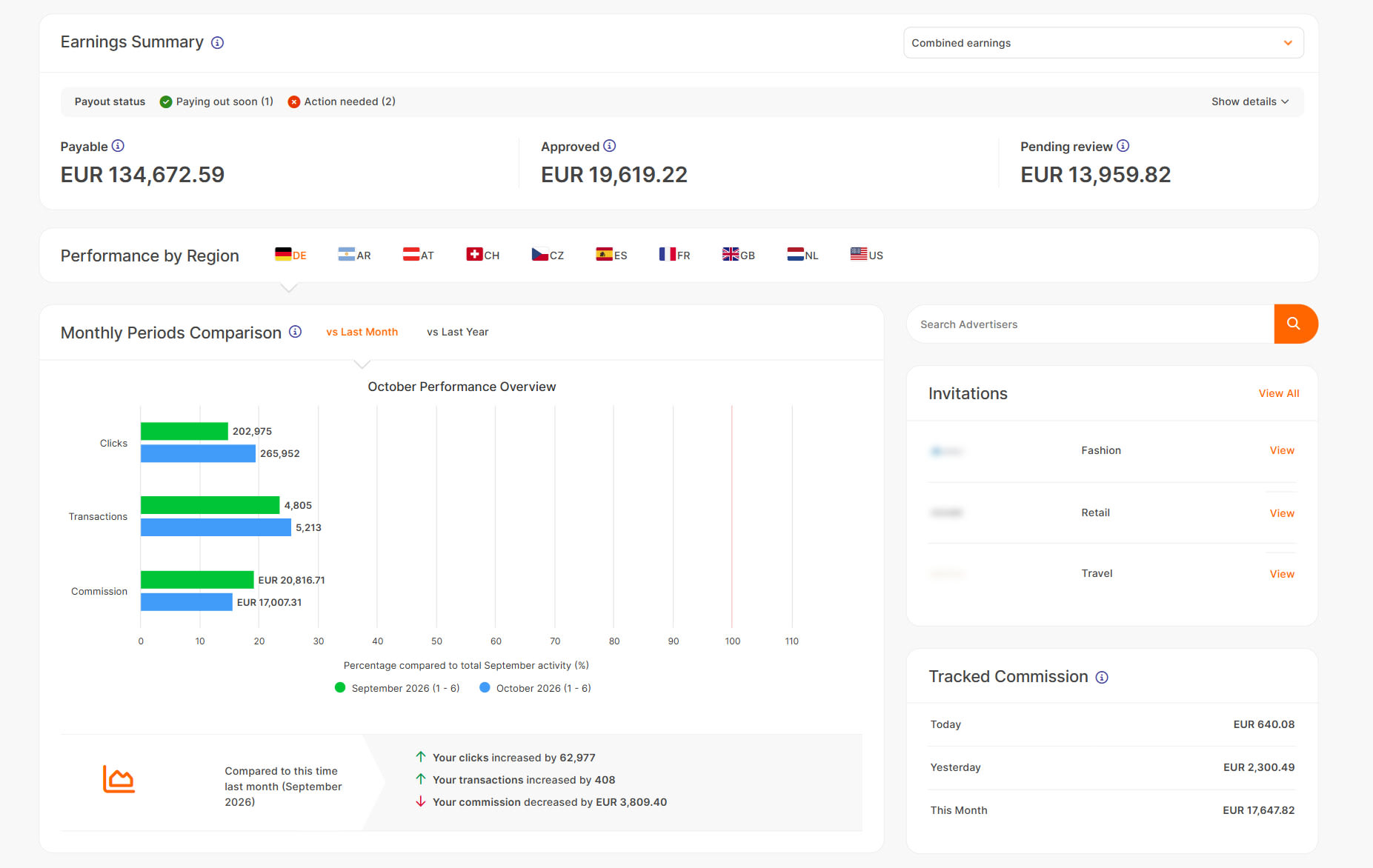Click Approved info icon
This screenshot has width=1373, height=868.
click(609, 146)
